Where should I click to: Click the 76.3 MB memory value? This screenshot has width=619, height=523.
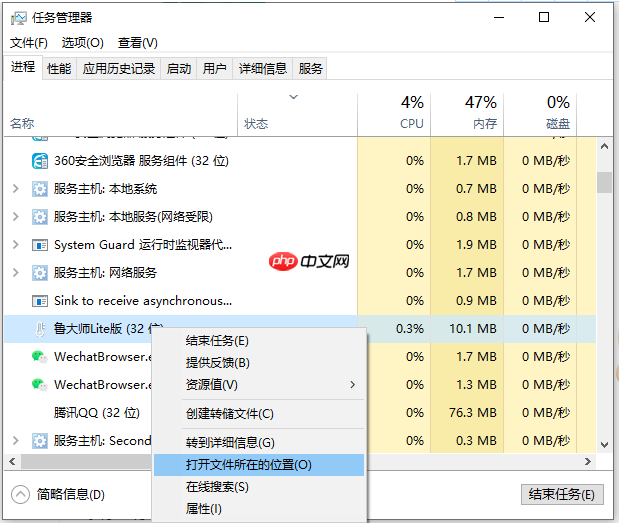coord(473,413)
